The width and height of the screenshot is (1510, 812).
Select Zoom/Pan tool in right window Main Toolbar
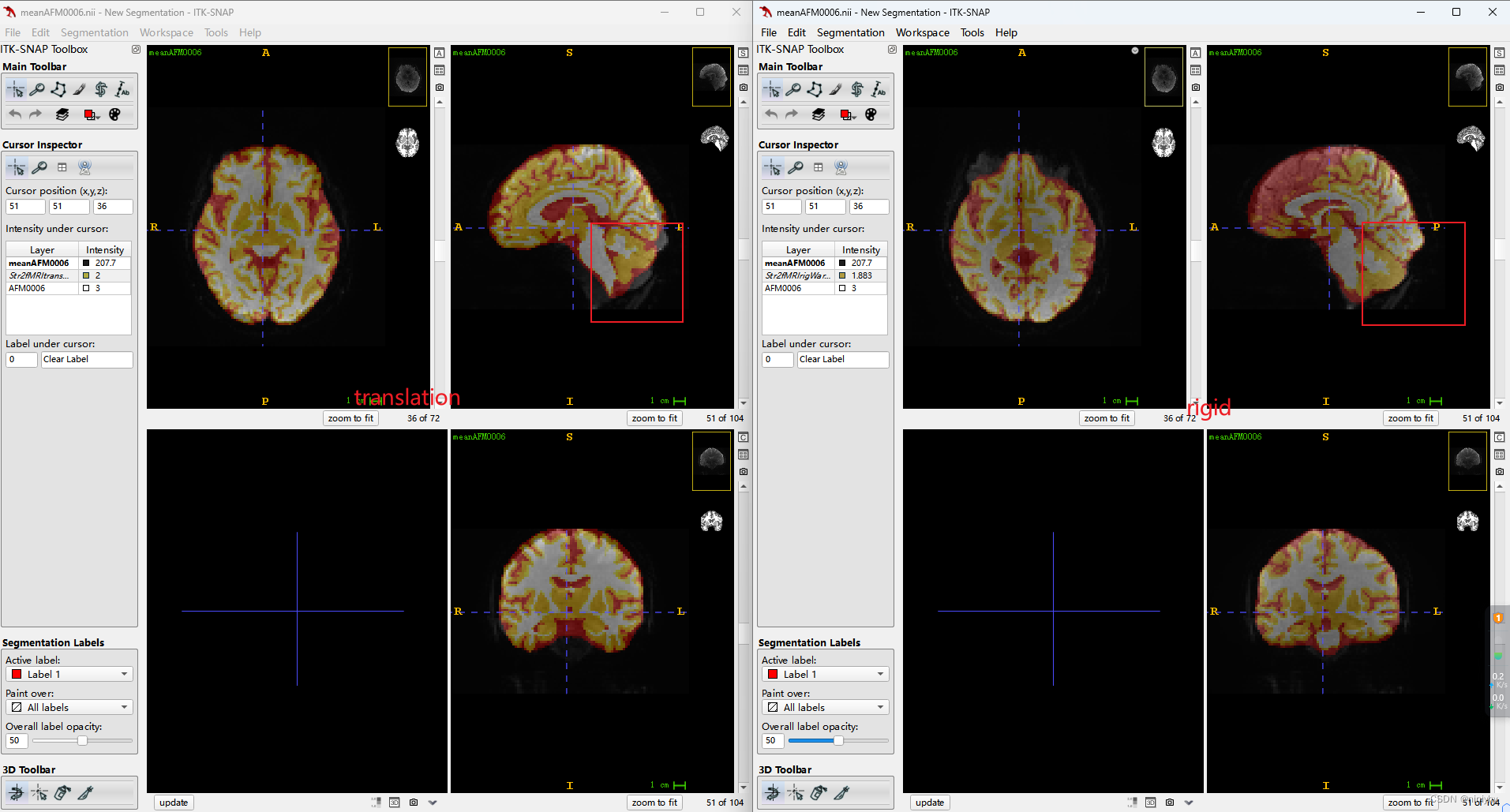(x=793, y=90)
